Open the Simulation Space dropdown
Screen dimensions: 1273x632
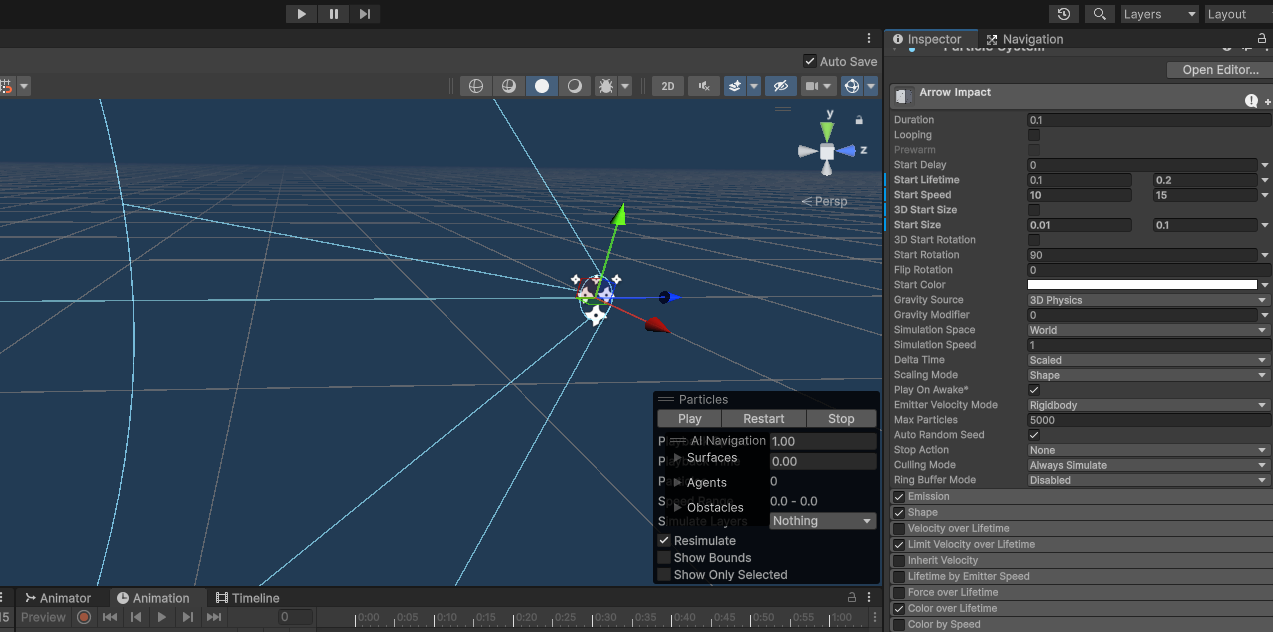pyautogui.click(x=1149, y=330)
